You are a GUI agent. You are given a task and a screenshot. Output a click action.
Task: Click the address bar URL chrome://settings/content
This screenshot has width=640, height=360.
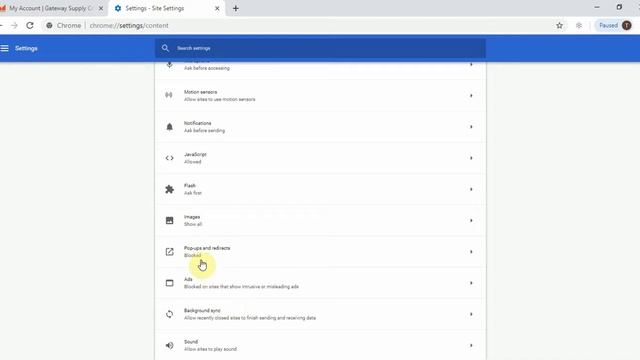coord(129,25)
